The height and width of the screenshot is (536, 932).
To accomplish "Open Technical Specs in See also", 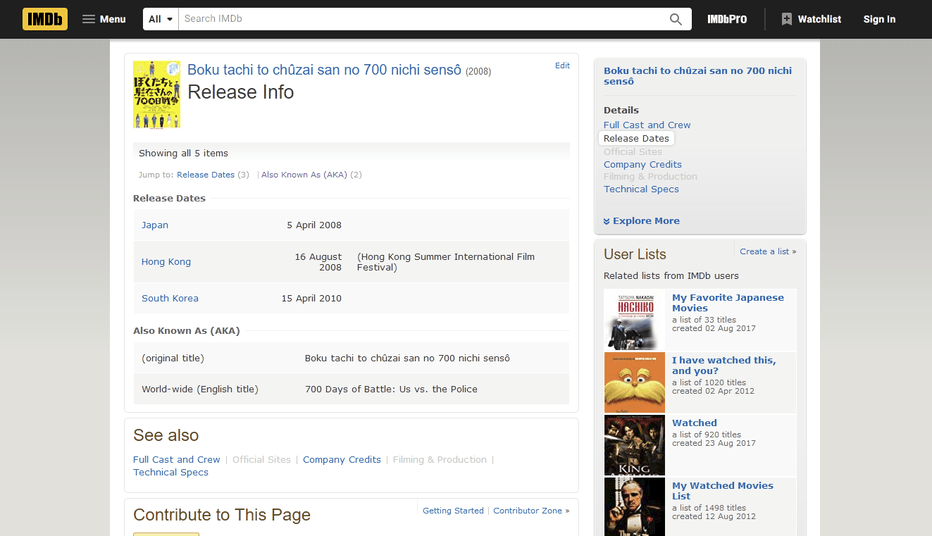I will (x=171, y=472).
